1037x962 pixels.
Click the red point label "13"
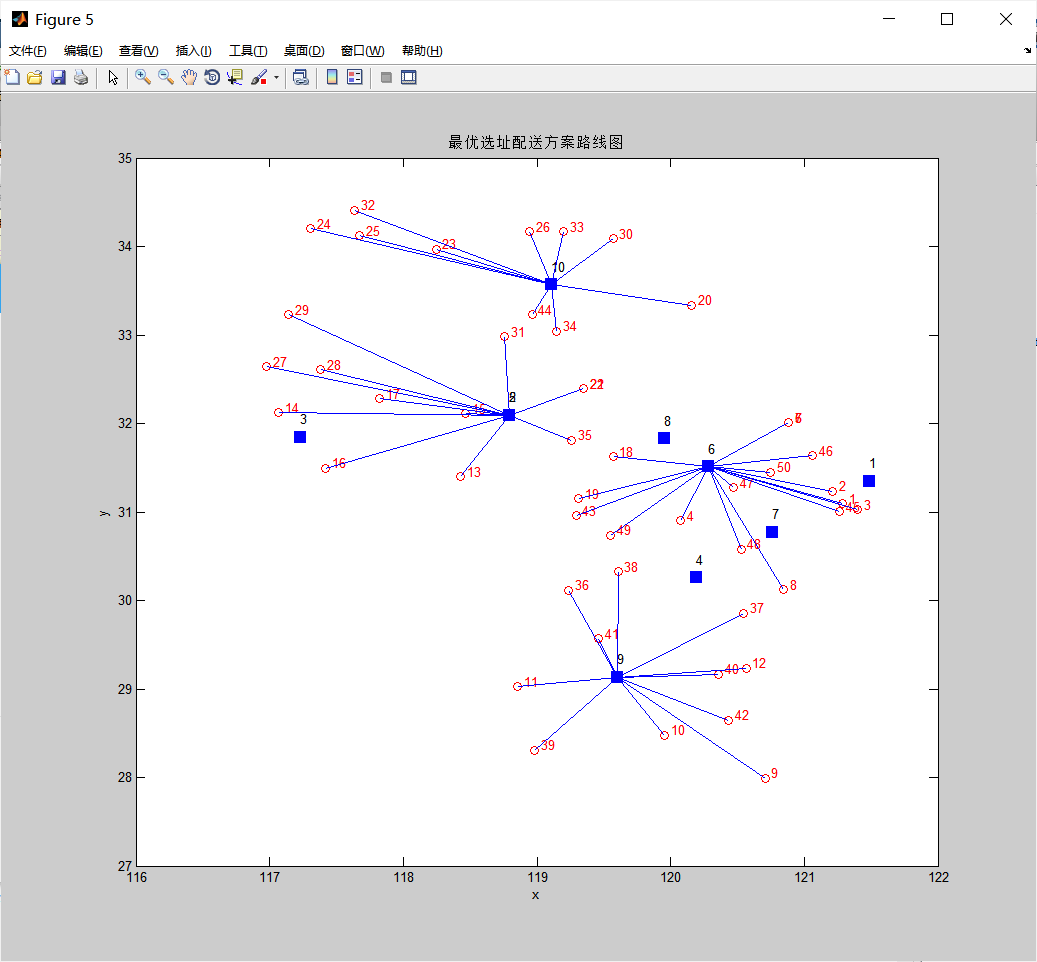point(474,473)
